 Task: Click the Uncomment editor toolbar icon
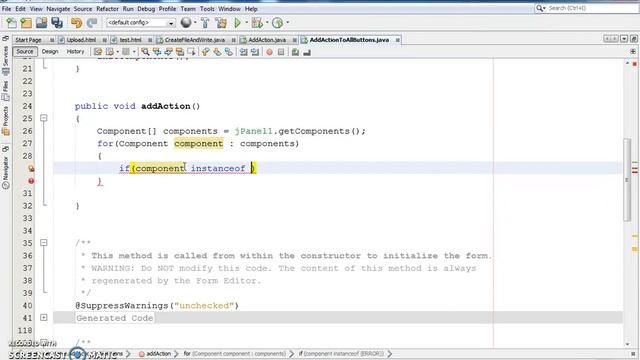click(307, 52)
